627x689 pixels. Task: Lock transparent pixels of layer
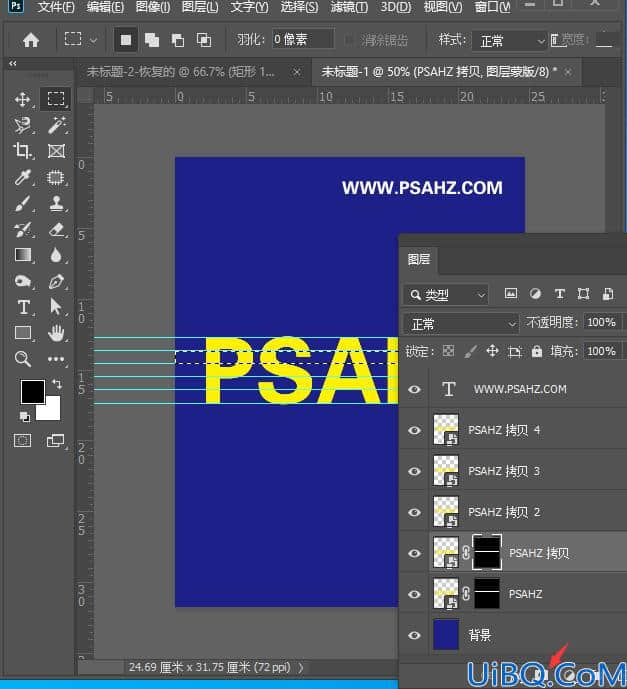(x=448, y=351)
